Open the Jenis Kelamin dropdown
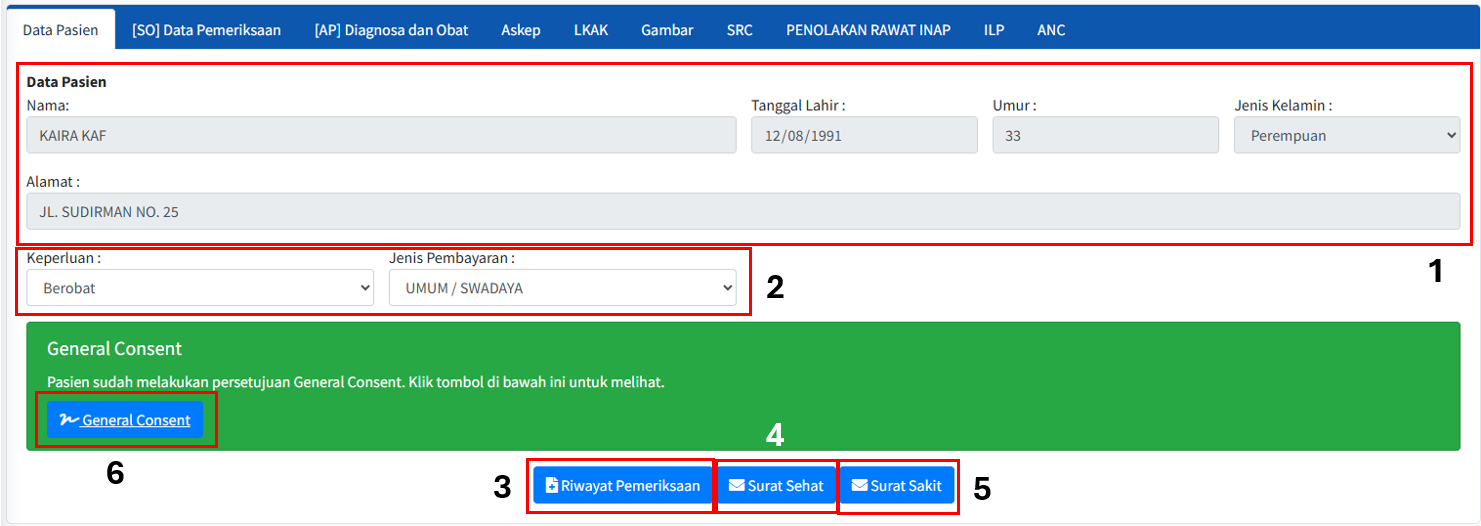Image resolution: width=1481 pixels, height=526 pixels. tap(1346, 135)
